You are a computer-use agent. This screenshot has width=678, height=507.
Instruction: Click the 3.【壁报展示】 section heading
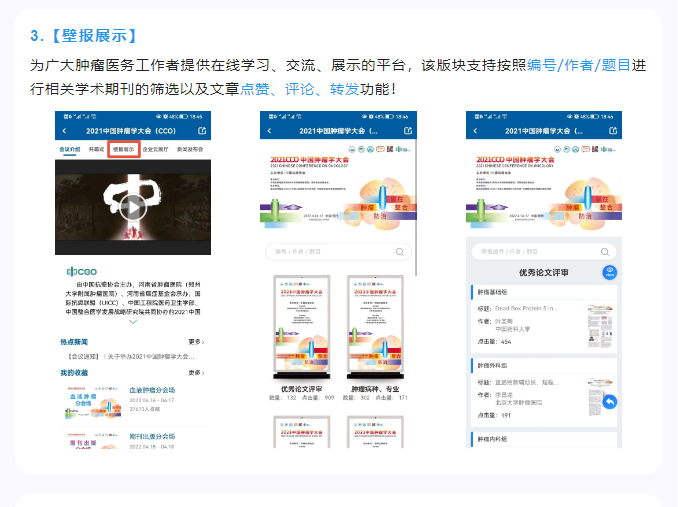coord(83,35)
